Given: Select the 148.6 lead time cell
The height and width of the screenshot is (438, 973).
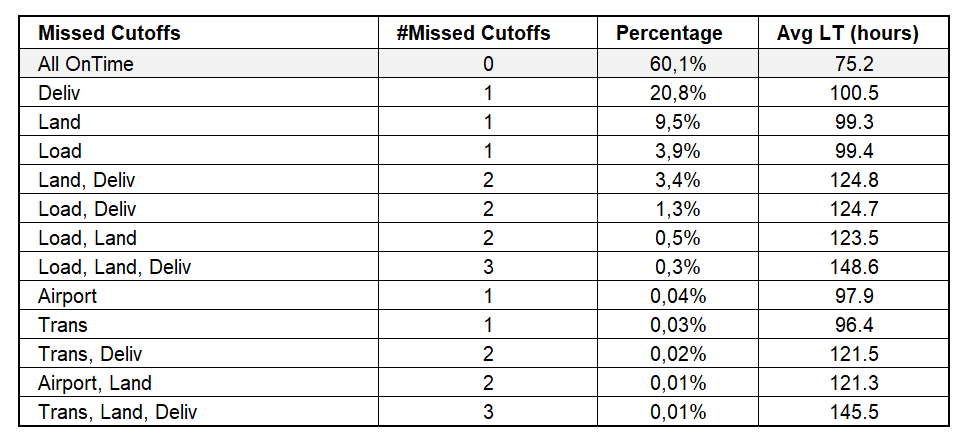Looking at the screenshot, I should click(848, 268).
